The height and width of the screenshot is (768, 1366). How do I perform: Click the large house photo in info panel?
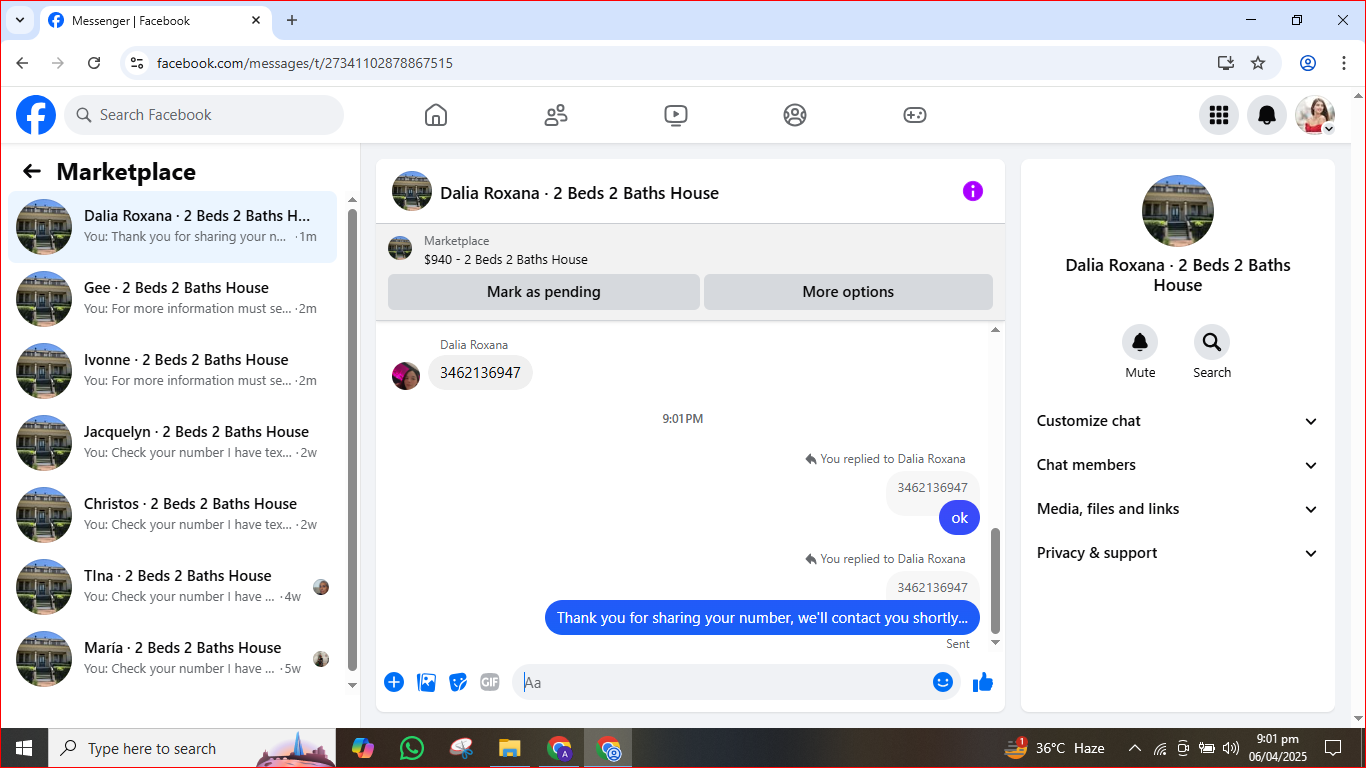coord(1178,211)
